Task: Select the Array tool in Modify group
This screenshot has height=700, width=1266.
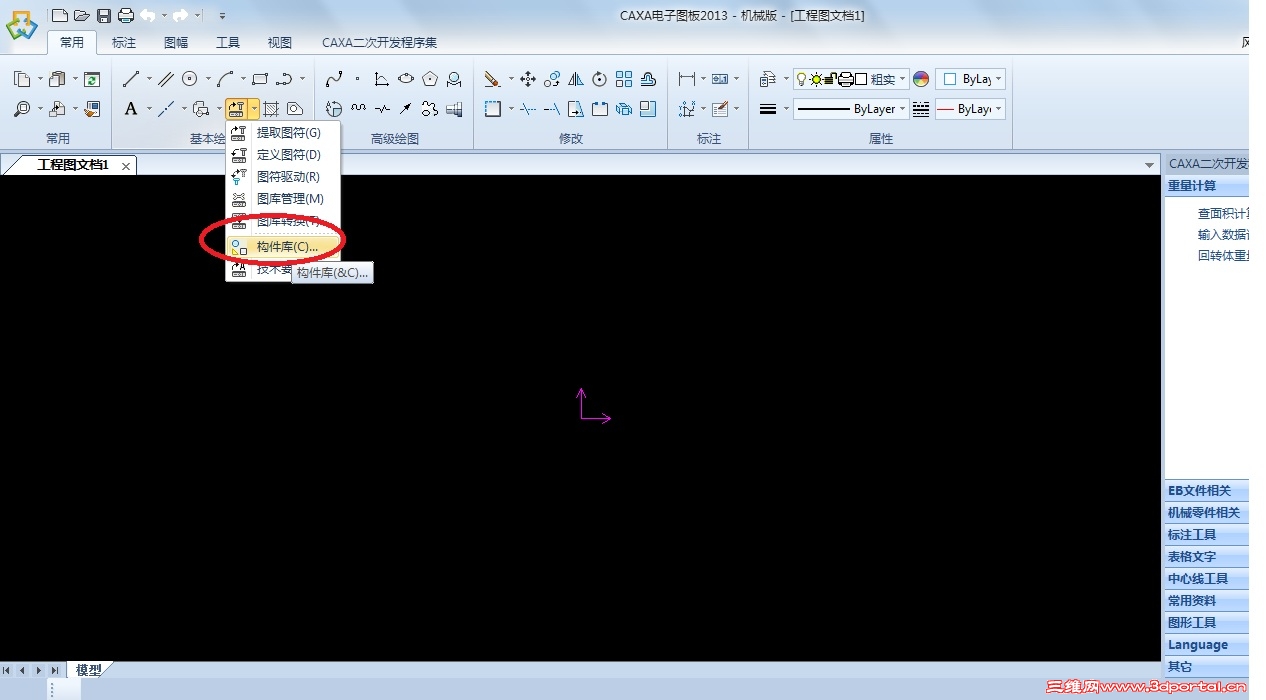Action: tap(624, 79)
